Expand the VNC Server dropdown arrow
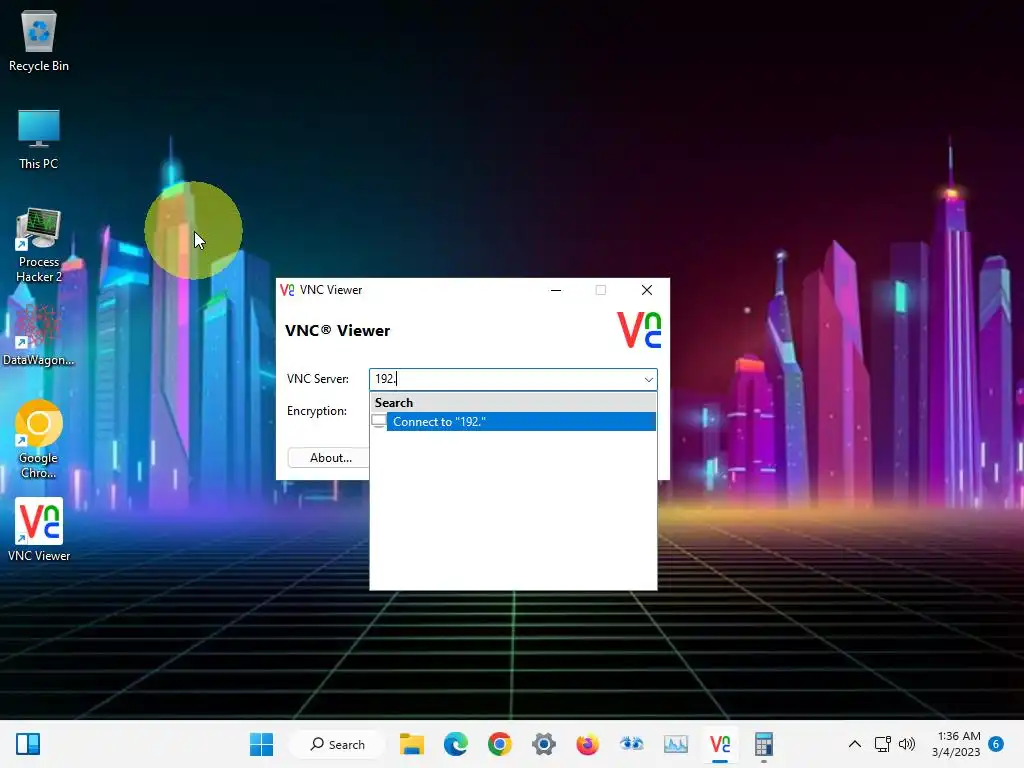Screen dimensions: 1024x768 click(648, 379)
